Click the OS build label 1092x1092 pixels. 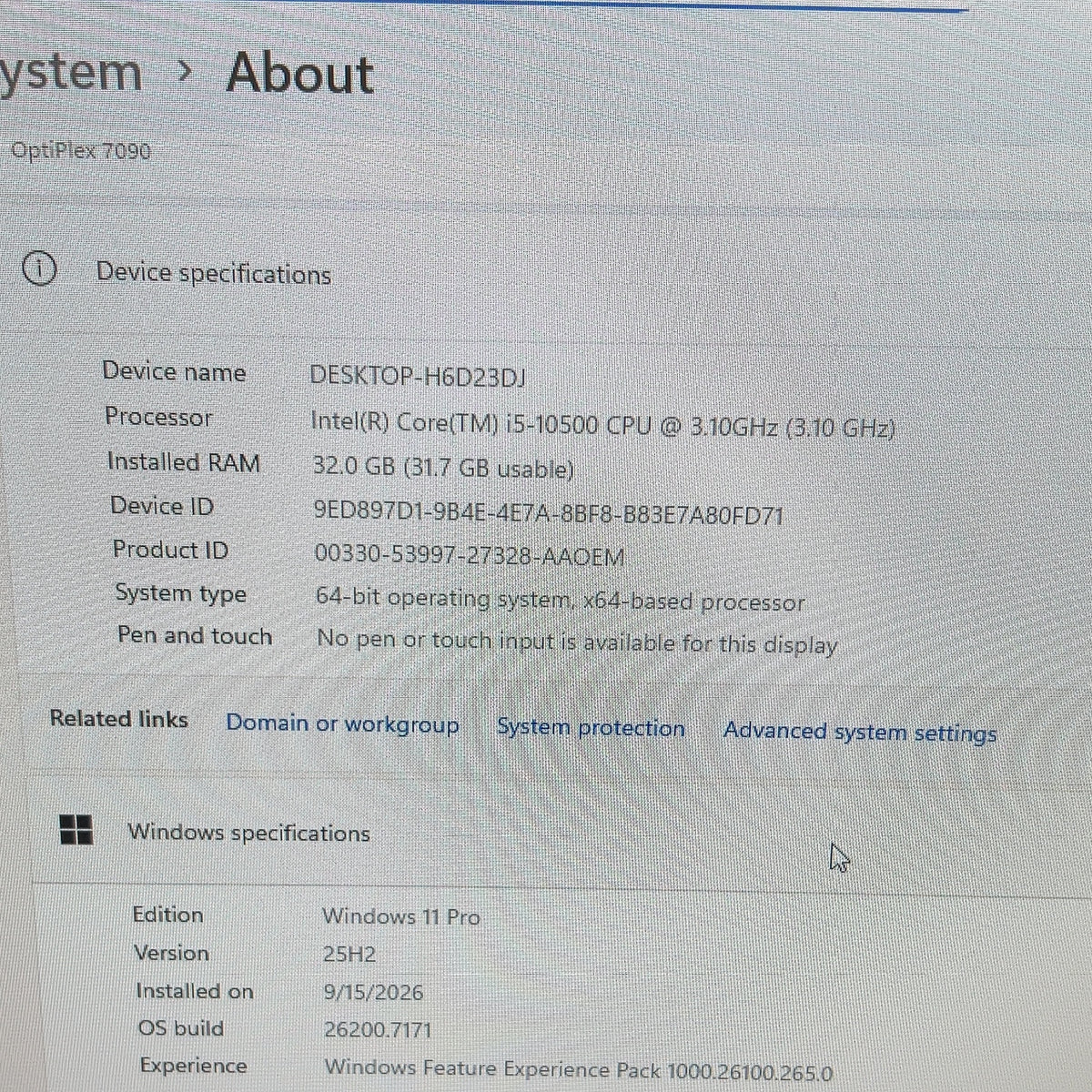[180, 1027]
